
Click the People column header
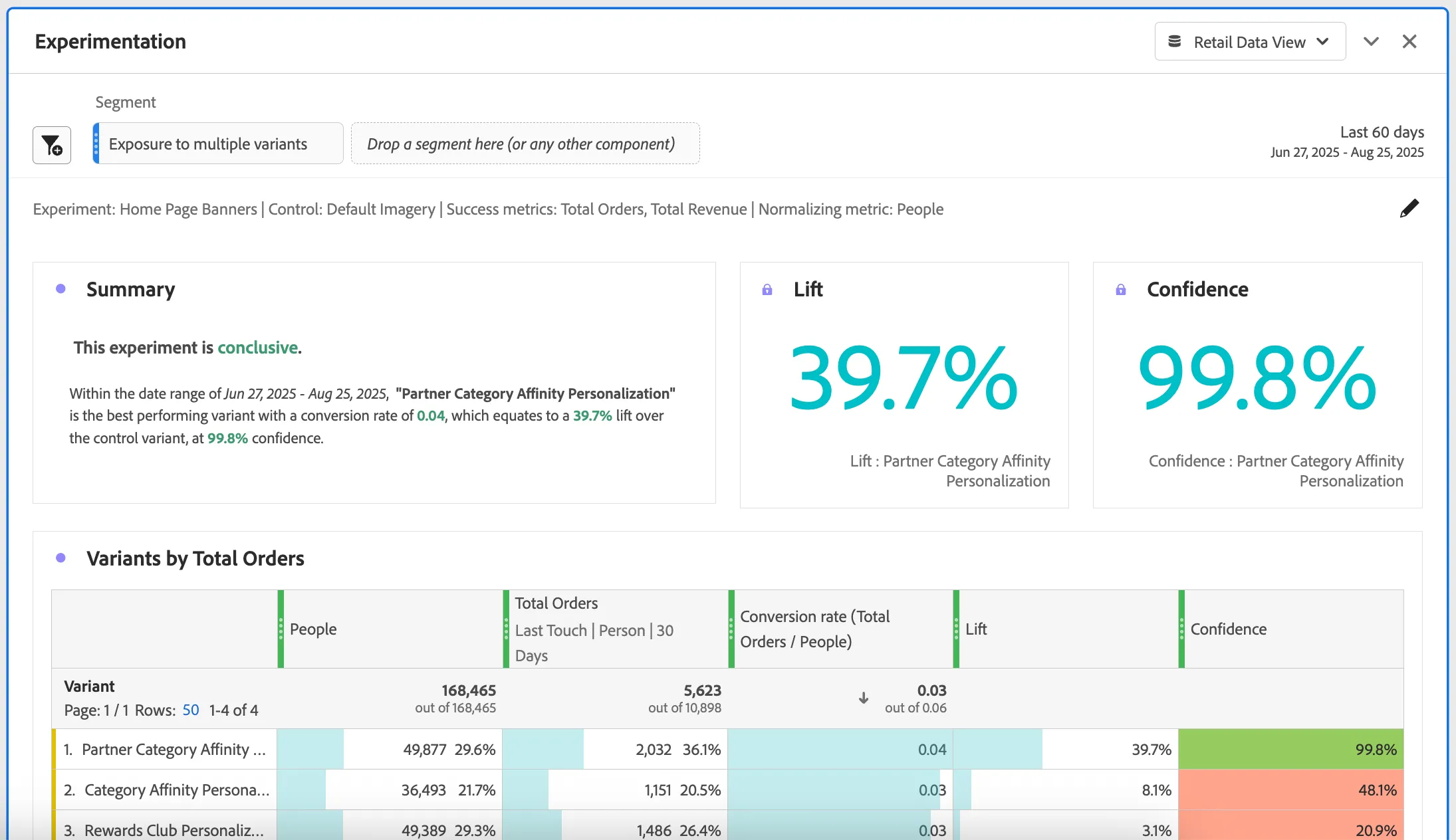point(390,629)
